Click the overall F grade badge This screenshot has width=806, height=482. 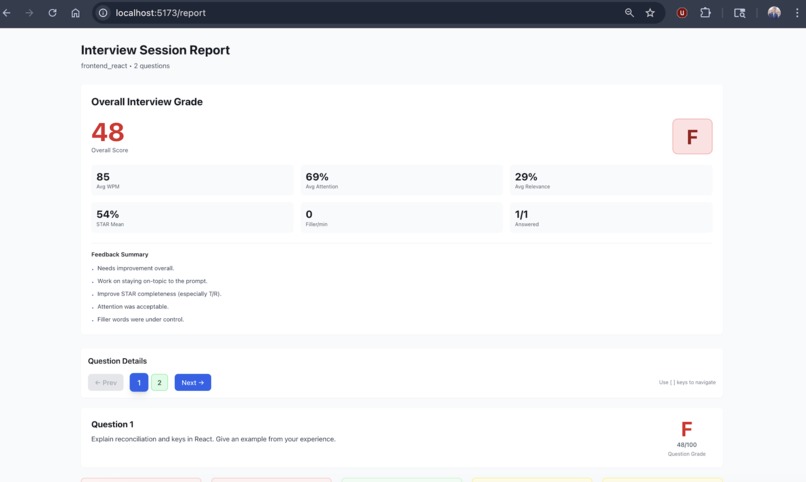click(692, 137)
